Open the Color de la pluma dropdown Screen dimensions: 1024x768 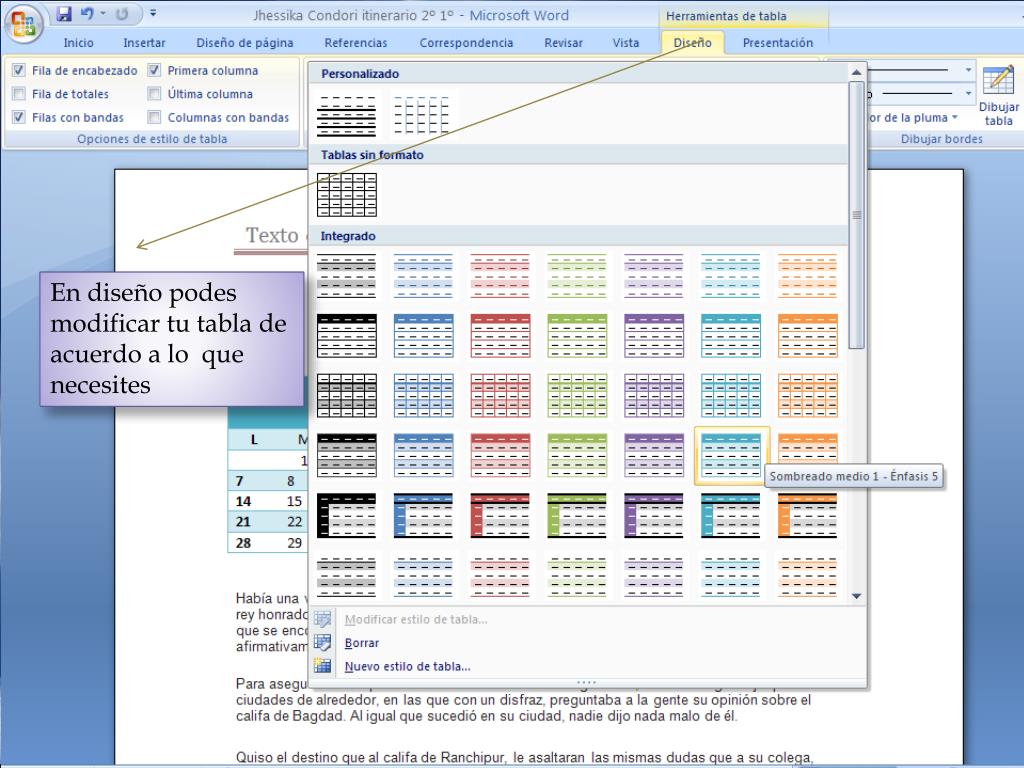click(955, 117)
